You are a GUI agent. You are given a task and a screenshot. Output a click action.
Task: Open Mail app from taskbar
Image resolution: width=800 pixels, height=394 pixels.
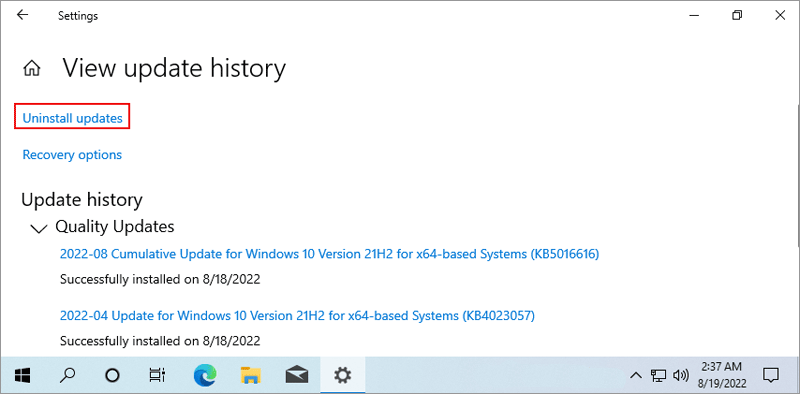tap(297, 376)
